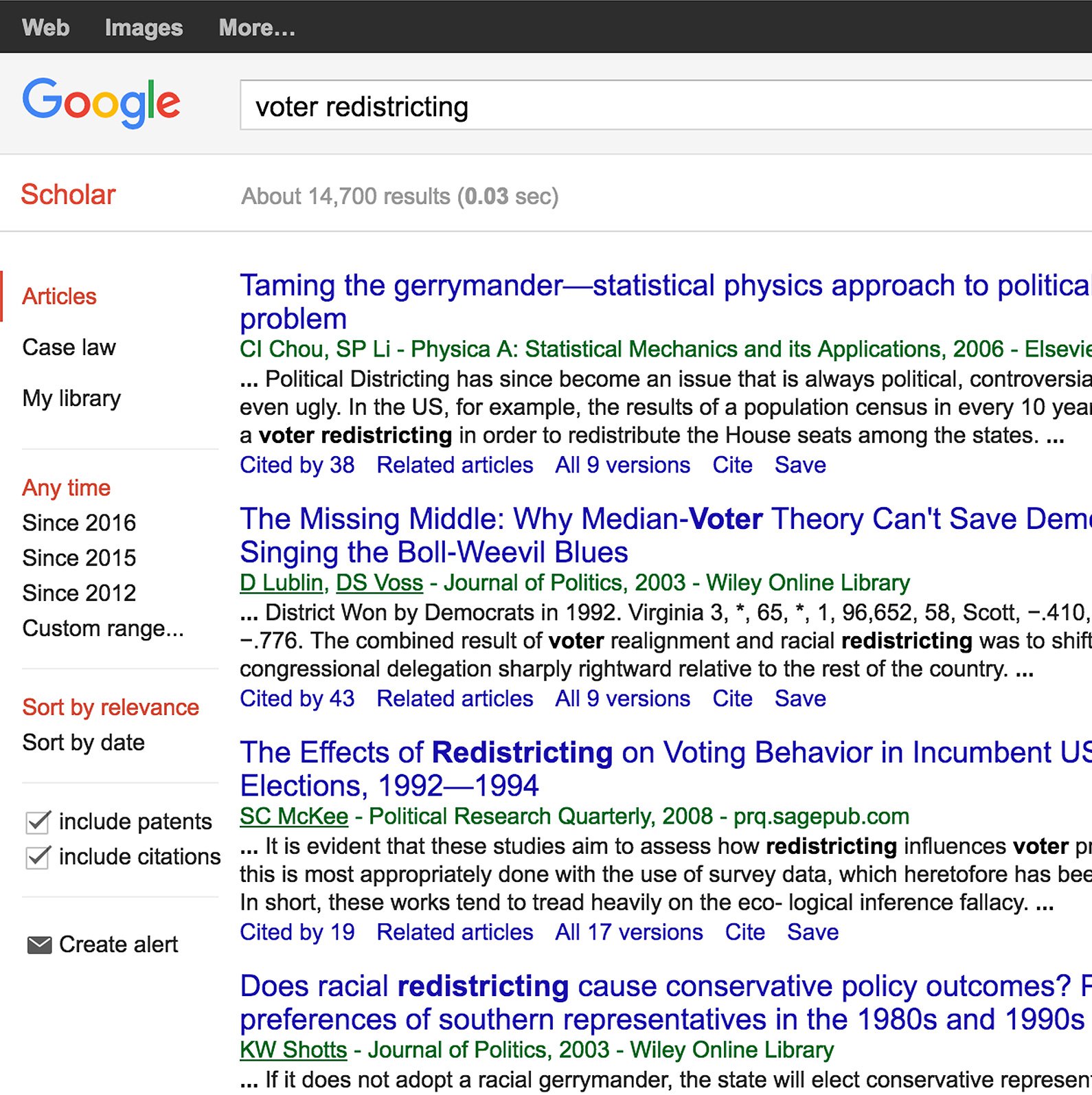1092x1095 pixels.
Task: Click Cited by 43
Action: point(297,699)
